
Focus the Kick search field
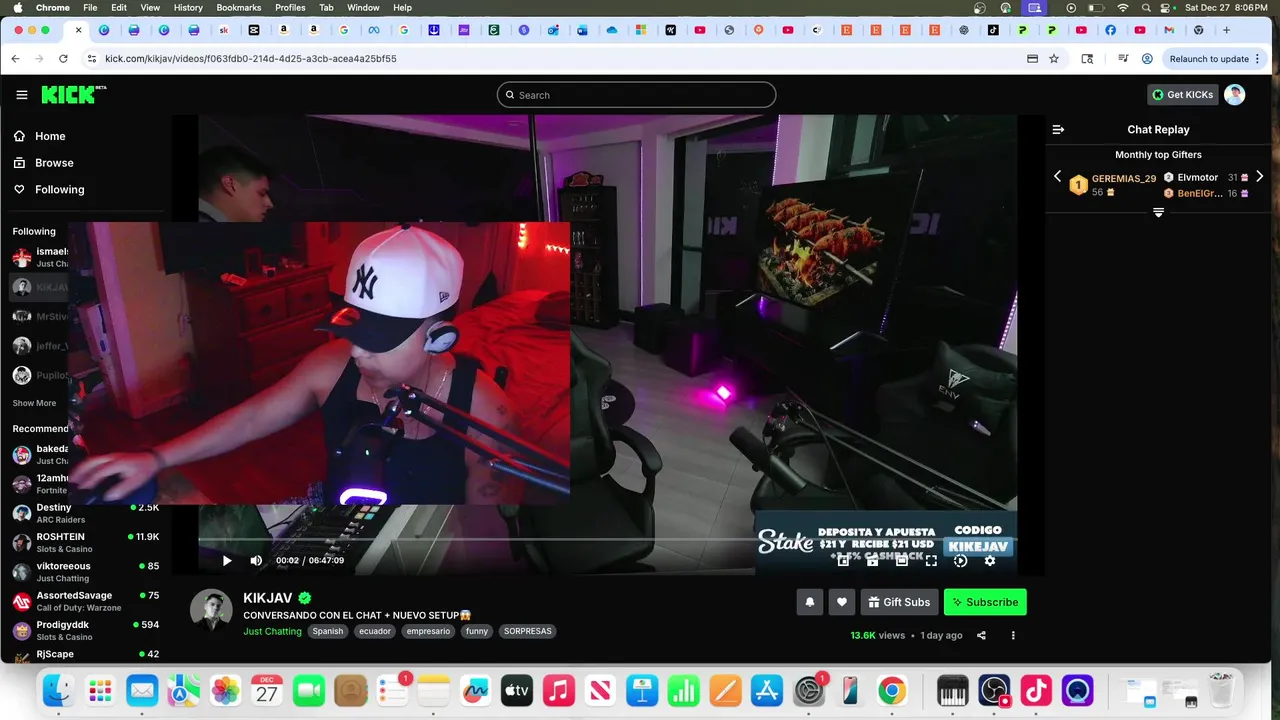[636, 95]
